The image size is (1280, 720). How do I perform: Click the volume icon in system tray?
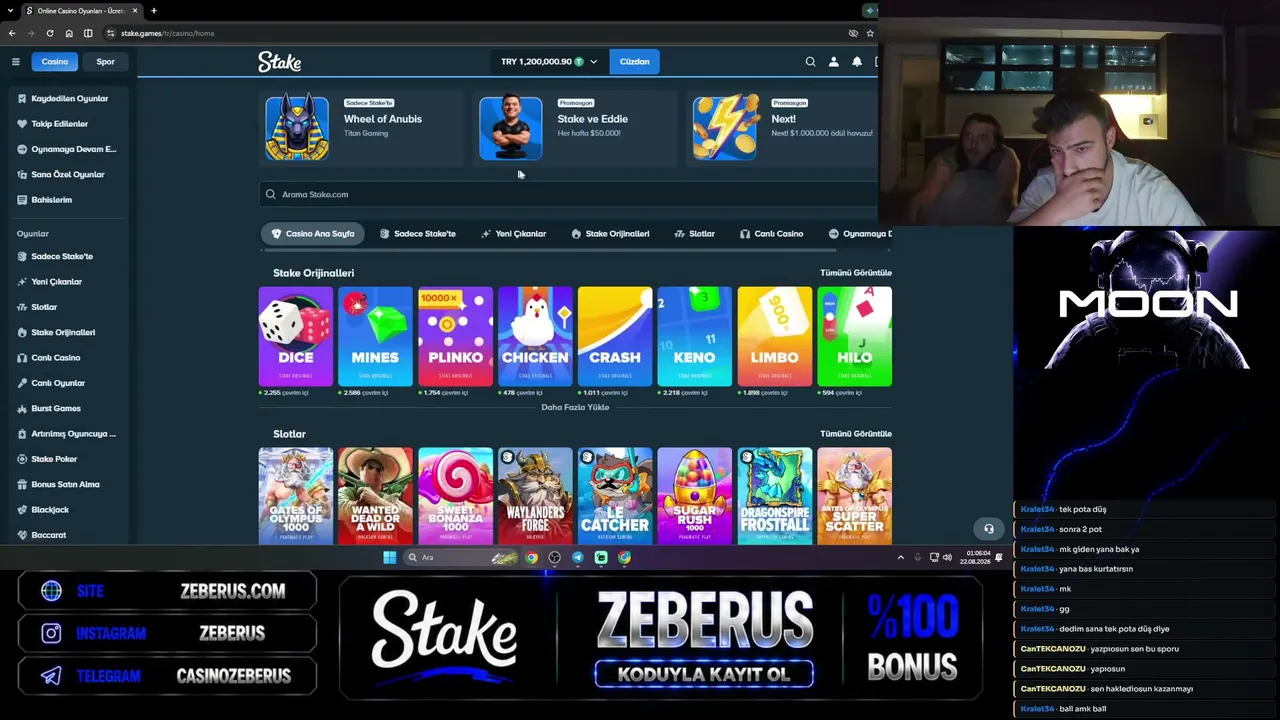pyautogui.click(x=947, y=558)
